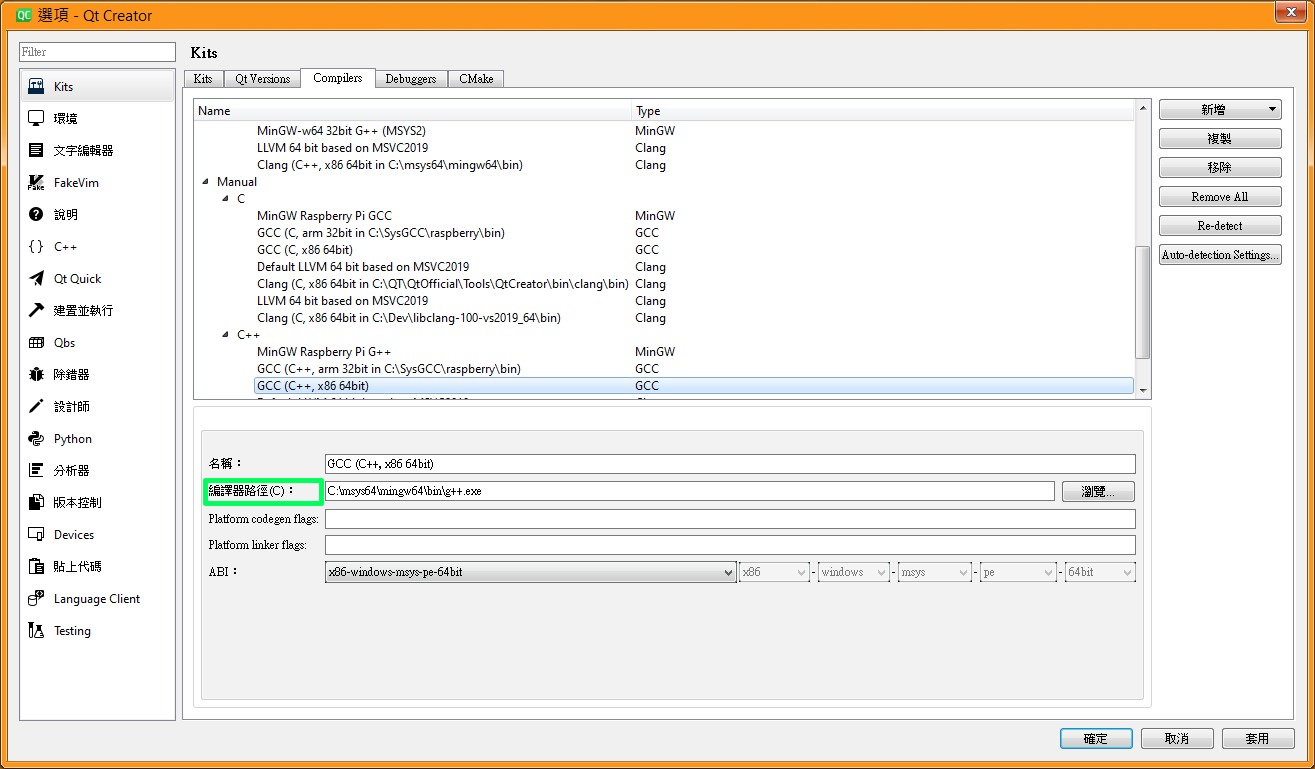Screen dimensions: 1315x769
Task: Collapse the Manual tree node
Action: coord(206,182)
